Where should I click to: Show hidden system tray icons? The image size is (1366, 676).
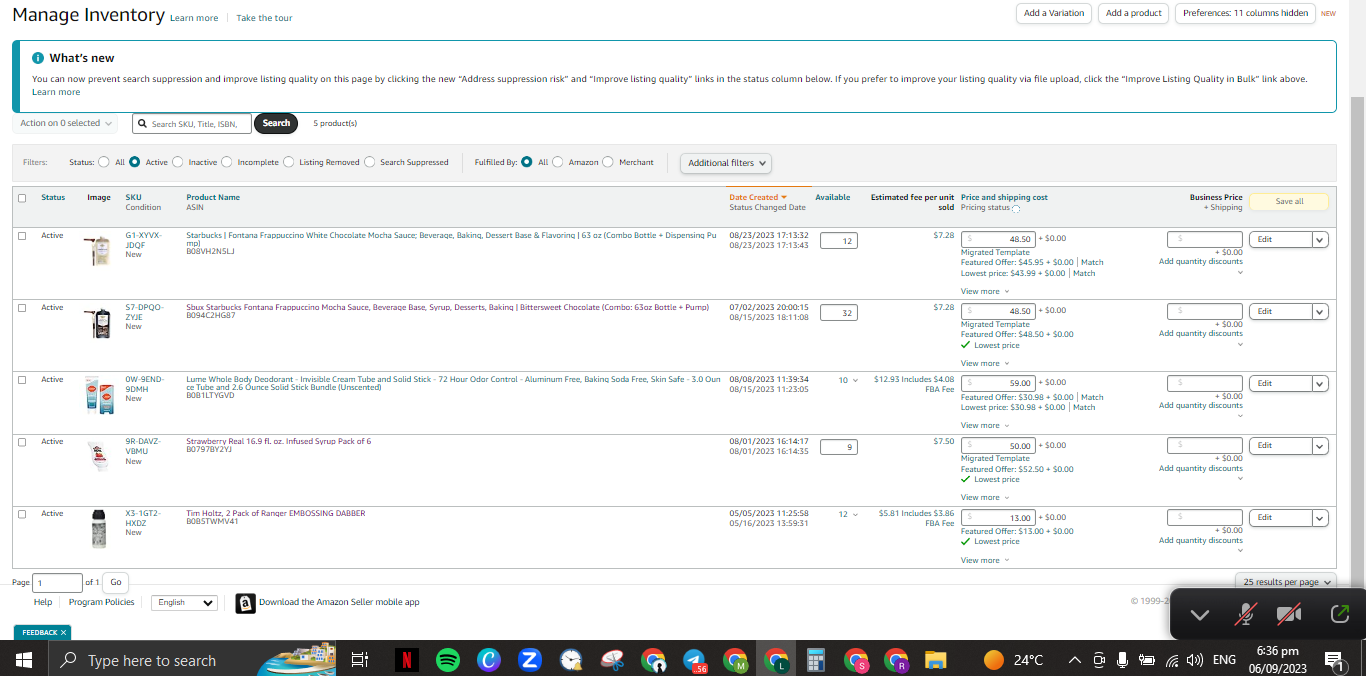[x=1074, y=660]
